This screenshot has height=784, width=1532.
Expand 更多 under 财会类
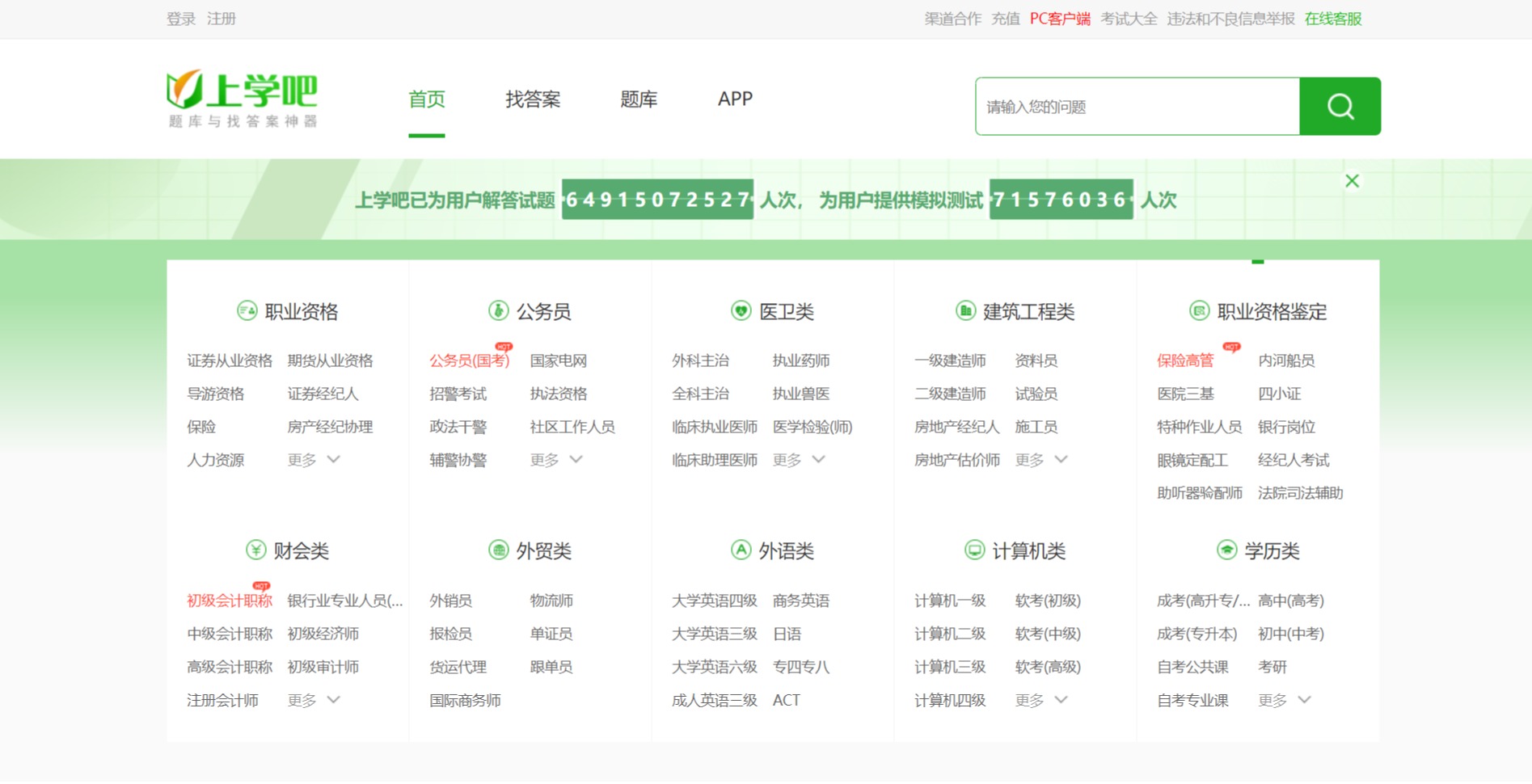point(314,700)
